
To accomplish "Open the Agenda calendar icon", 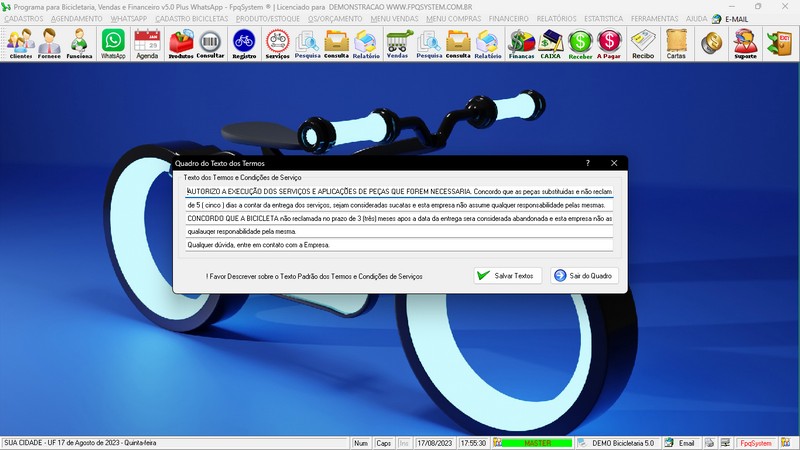I will coord(147,43).
